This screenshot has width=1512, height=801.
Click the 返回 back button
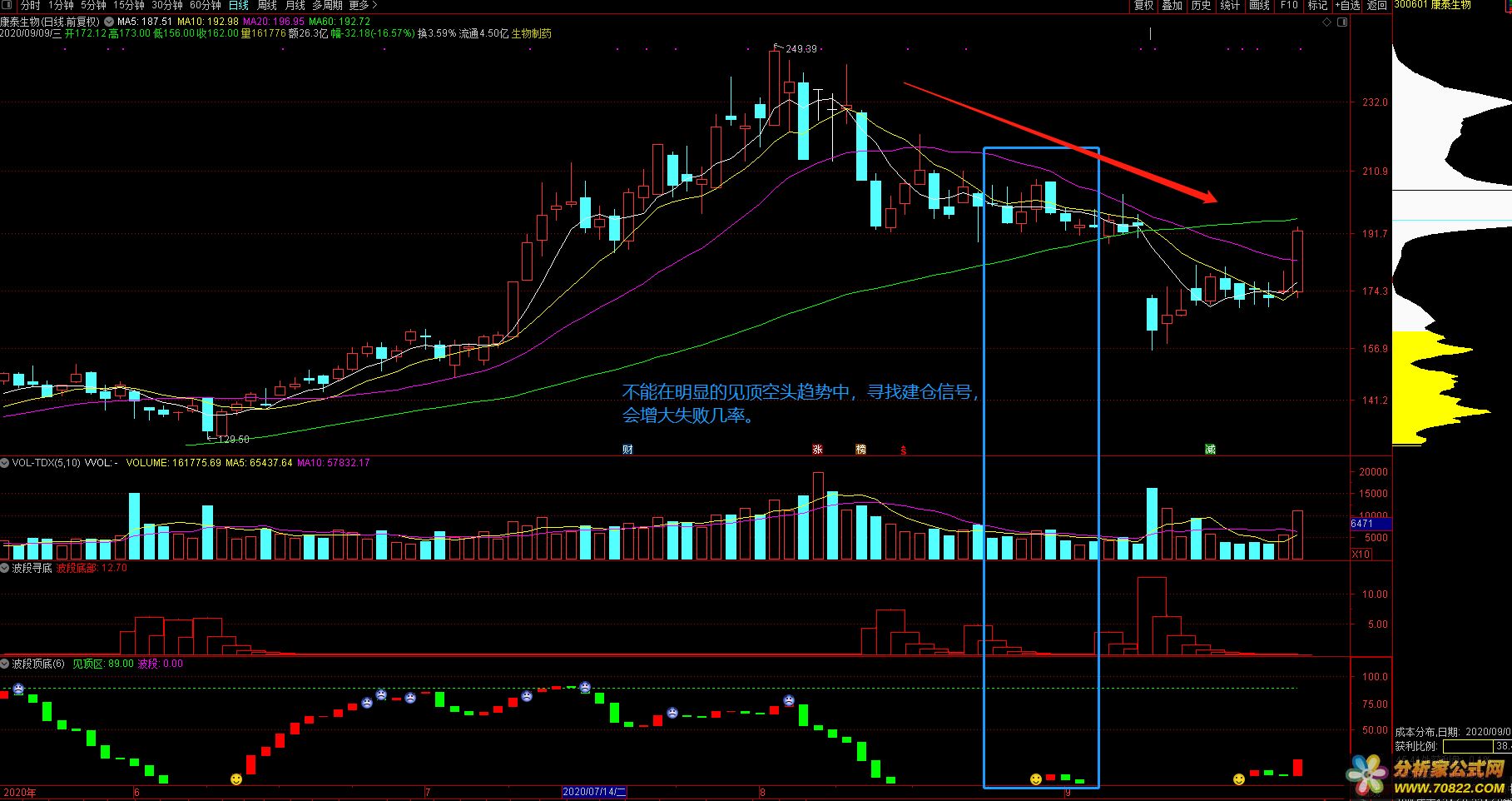tap(1377, 5)
